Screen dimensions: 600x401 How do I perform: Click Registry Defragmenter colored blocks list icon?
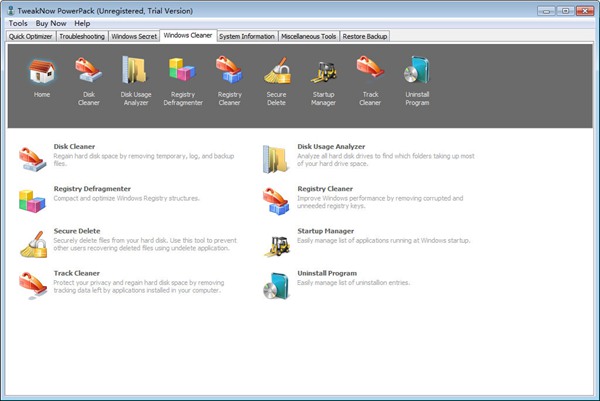coord(32,201)
